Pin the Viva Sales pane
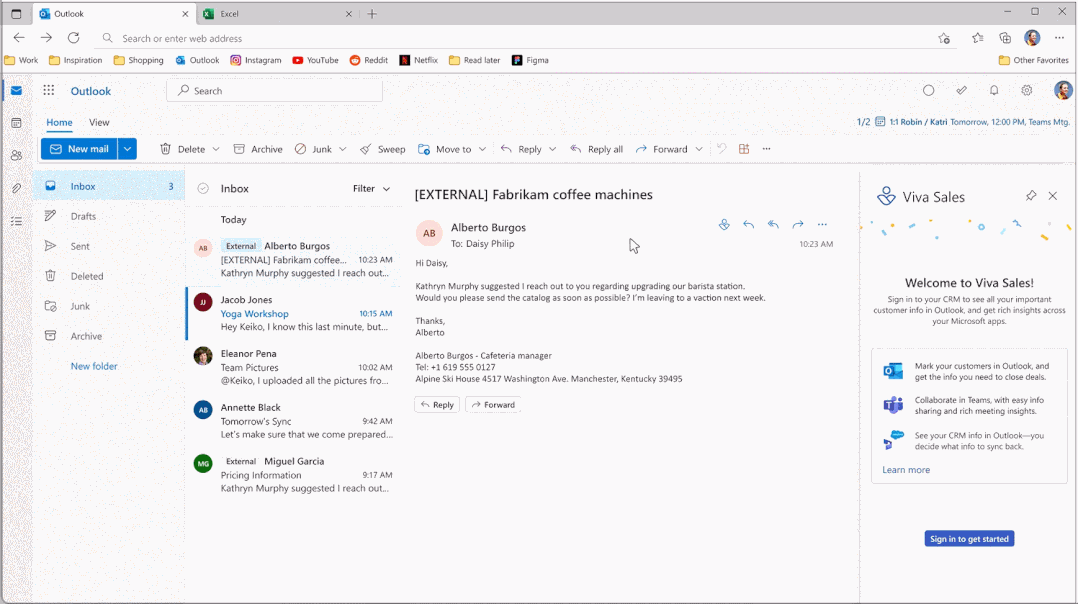Image resolution: width=1078 pixels, height=604 pixels. click(1031, 196)
